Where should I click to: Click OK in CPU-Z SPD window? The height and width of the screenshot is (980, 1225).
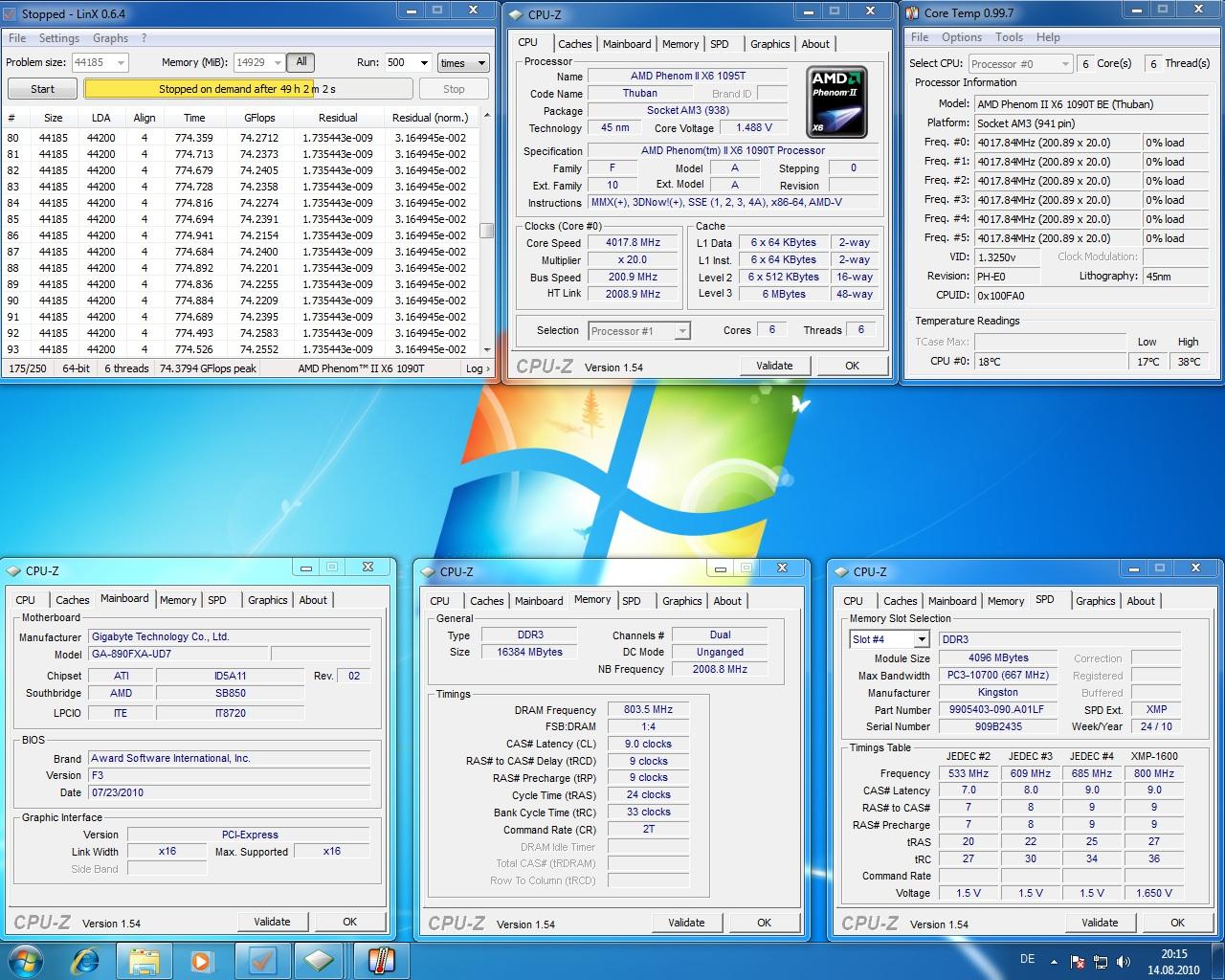coord(1177,923)
